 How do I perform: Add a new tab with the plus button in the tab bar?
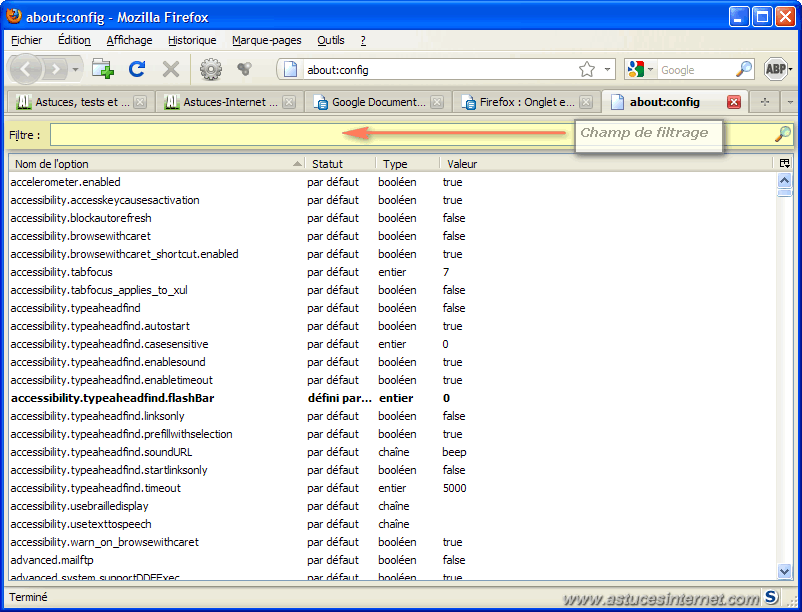[x=765, y=102]
